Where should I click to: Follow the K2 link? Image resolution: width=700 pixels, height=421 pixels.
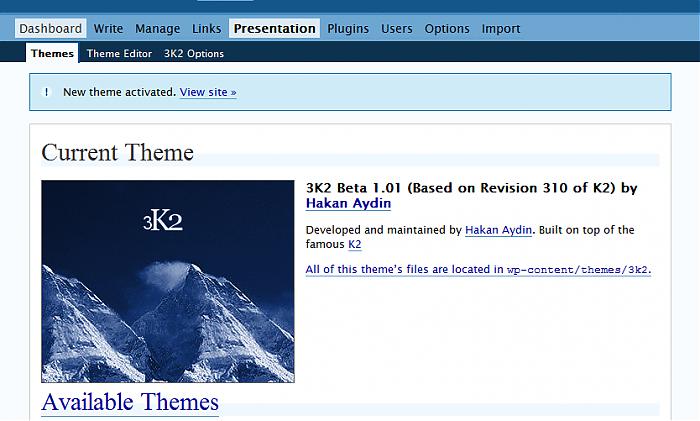pos(354,244)
